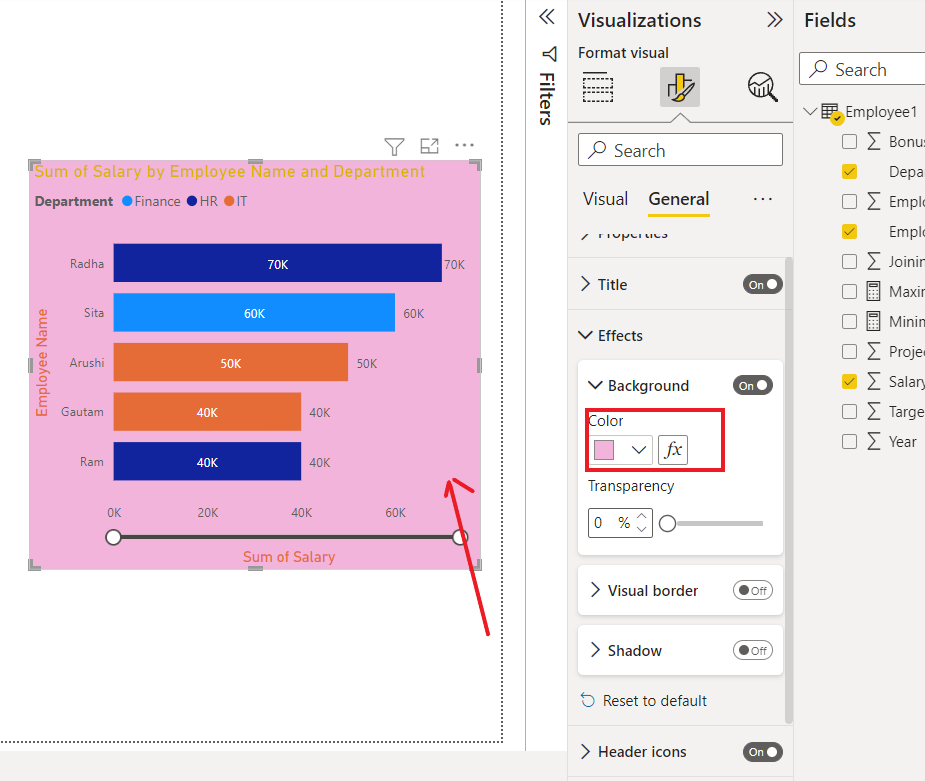Click the Visualizations search box
The height and width of the screenshot is (781, 925).
680,150
